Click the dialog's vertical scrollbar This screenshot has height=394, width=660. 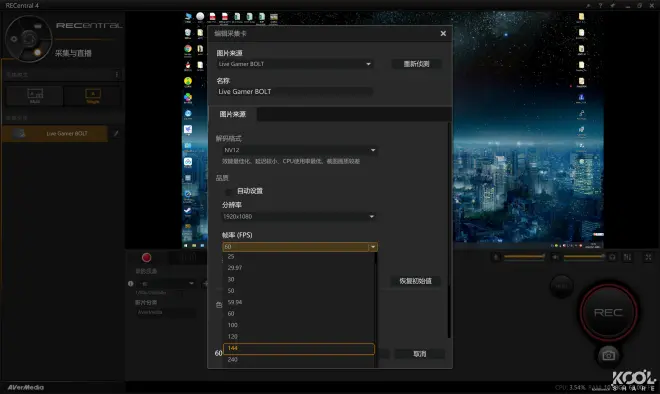coord(449,229)
